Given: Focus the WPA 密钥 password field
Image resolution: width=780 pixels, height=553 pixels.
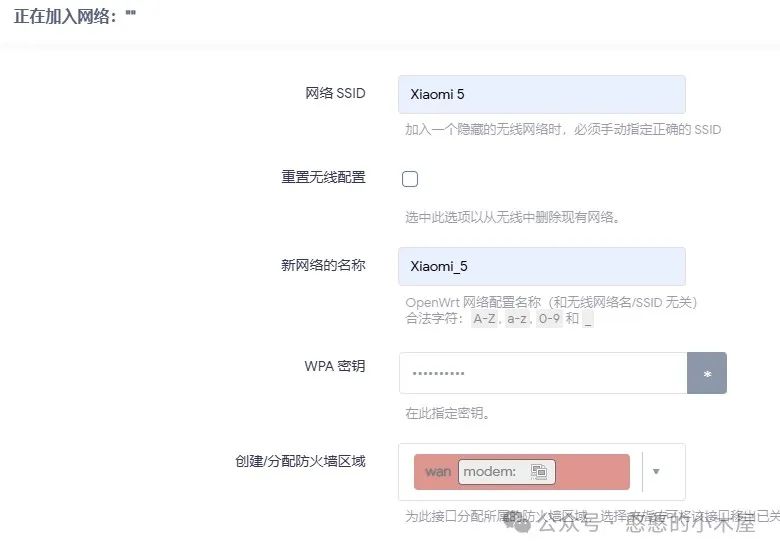Looking at the screenshot, I should click(543, 373).
